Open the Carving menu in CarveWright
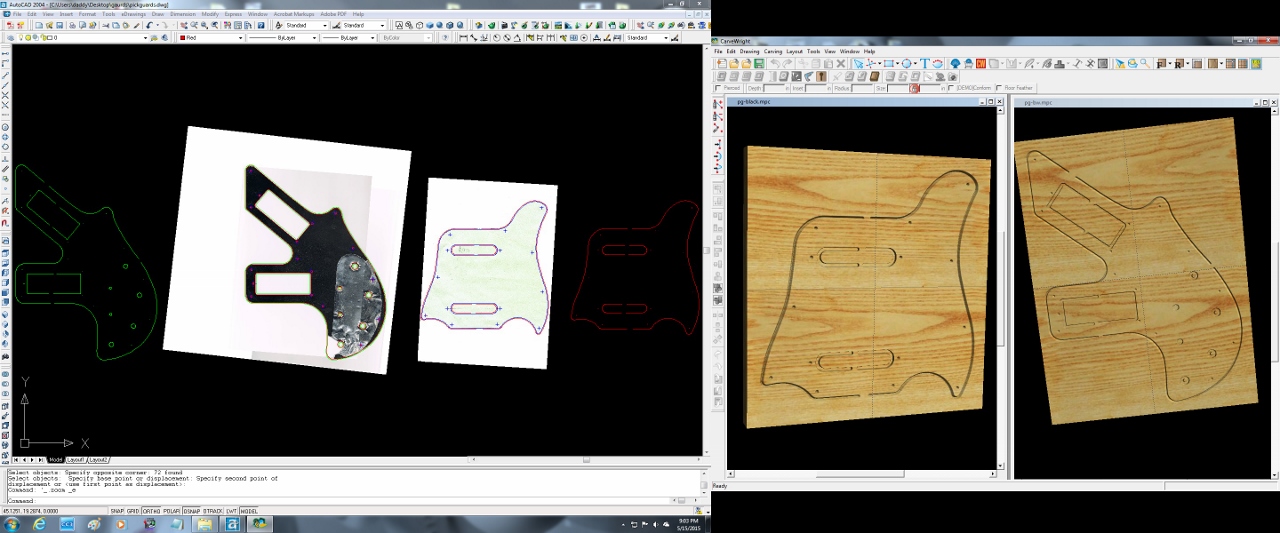Viewport: 1280px width, 533px height. click(773, 51)
